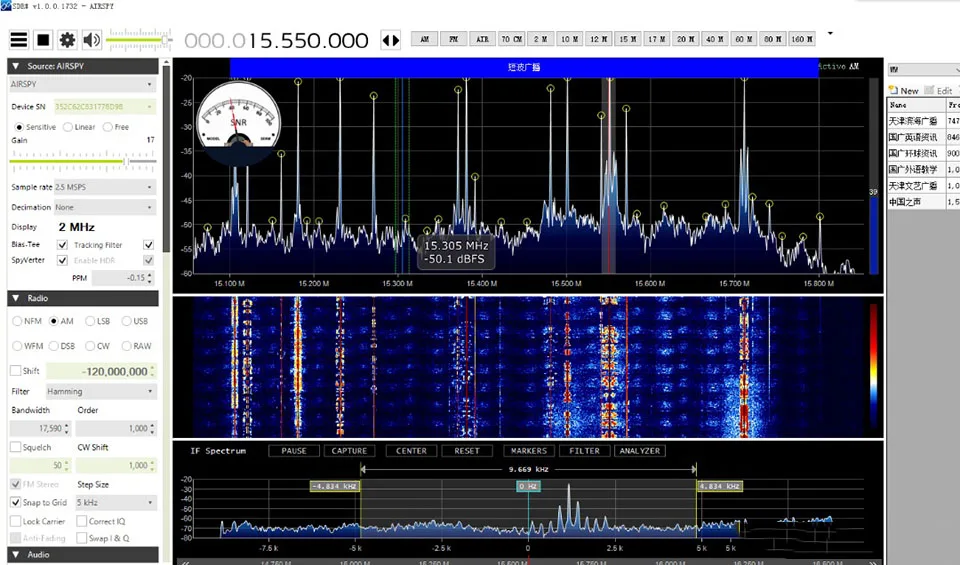Open the Sample rate dropdown
The height and width of the screenshot is (565, 960).
tap(106, 187)
